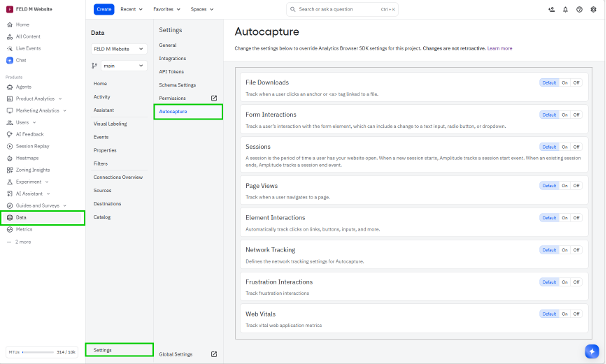Open Agents icon in Products list
Screen dimensions: 606x364
pos(10,87)
